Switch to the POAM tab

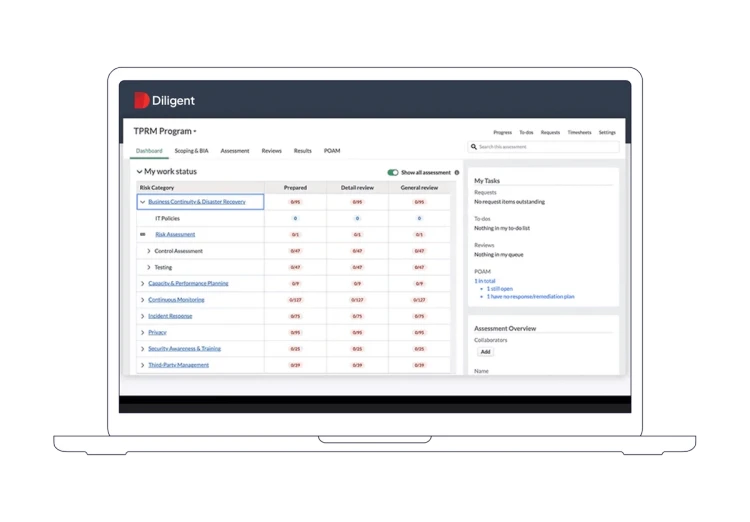(x=332, y=151)
